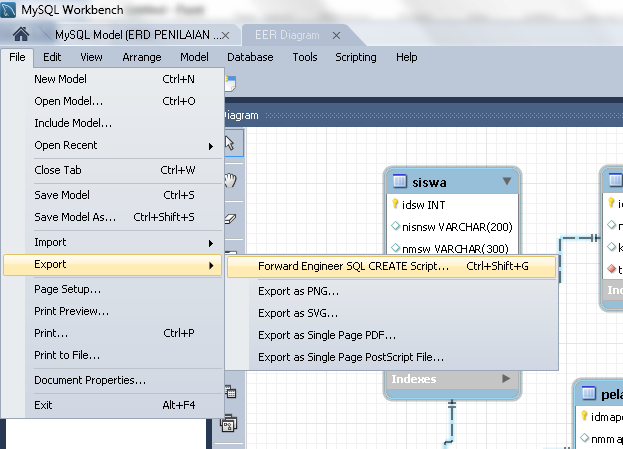Select the hand pan tool
The width and height of the screenshot is (623, 449).
click(x=230, y=180)
